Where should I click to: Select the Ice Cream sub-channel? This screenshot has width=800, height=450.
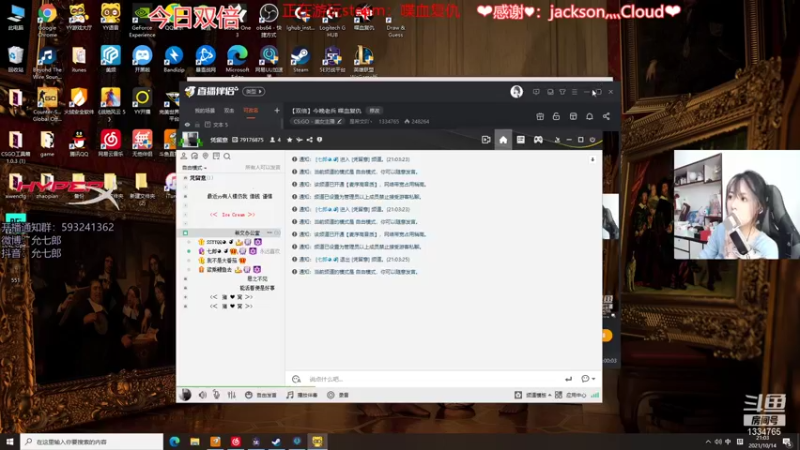[232, 215]
